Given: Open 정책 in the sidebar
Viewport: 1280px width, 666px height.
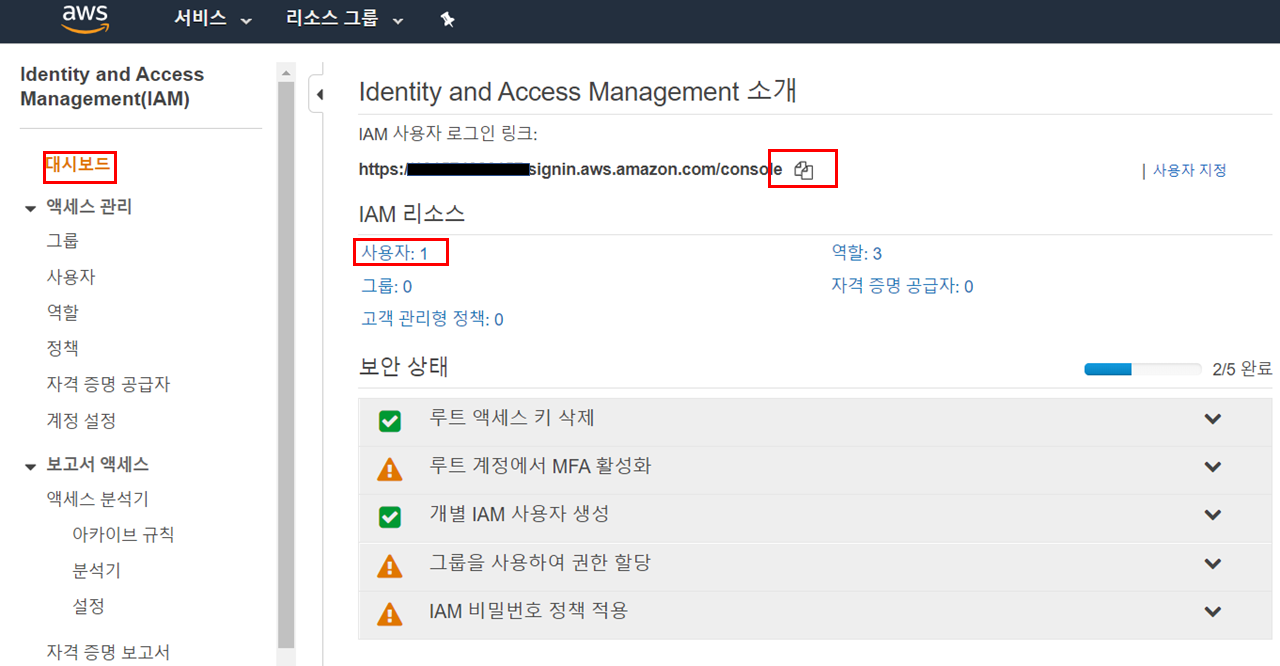Looking at the screenshot, I should (62, 349).
